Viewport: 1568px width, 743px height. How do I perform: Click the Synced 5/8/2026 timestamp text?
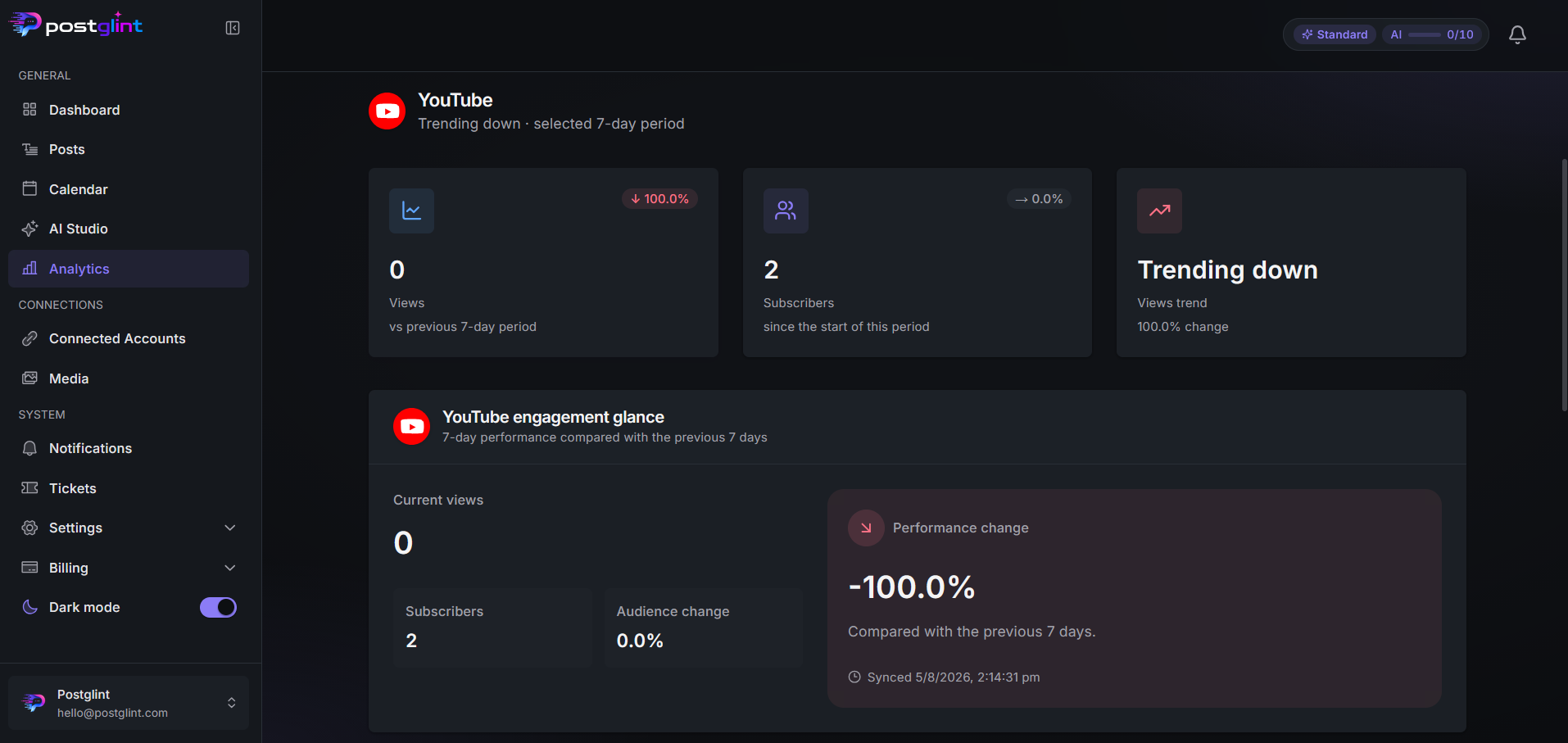coord(954,677)
